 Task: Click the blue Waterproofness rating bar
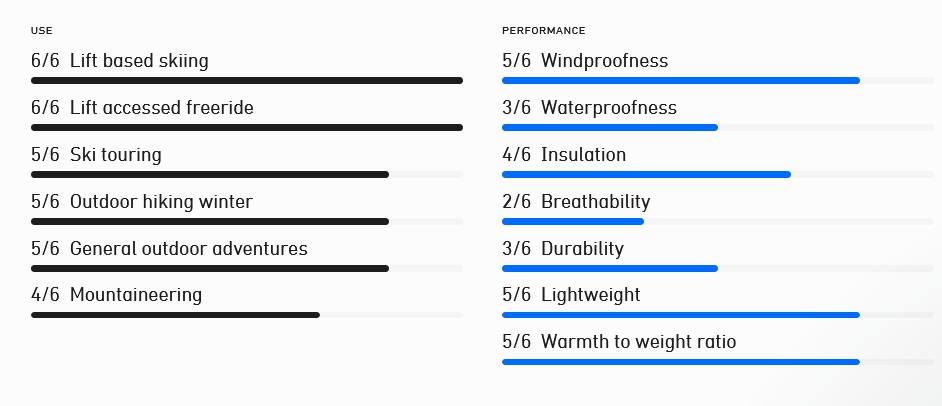click(610, 127)
